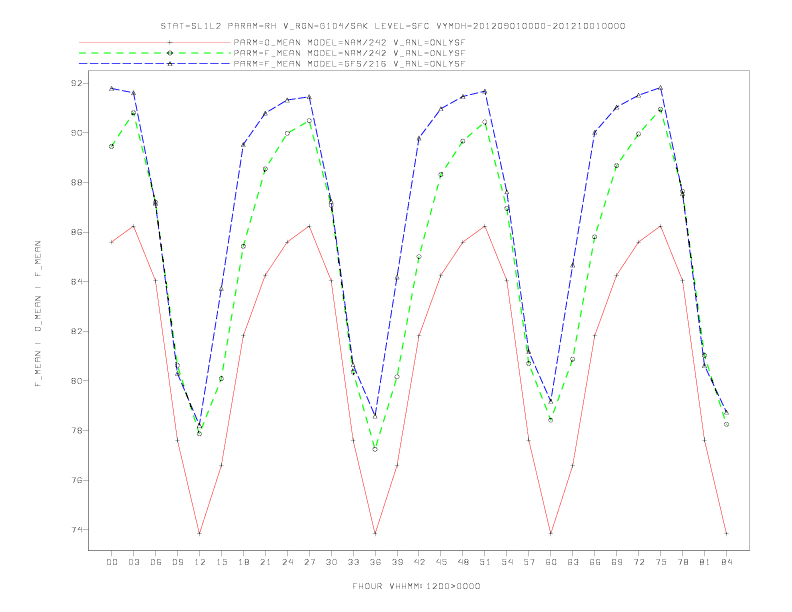Click x-axis hour label 18

coord(243,562)
